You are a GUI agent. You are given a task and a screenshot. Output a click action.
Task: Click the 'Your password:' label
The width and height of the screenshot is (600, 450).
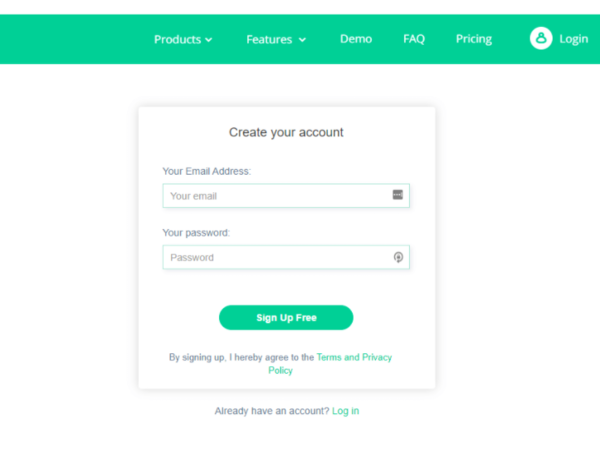pos(196,233)
